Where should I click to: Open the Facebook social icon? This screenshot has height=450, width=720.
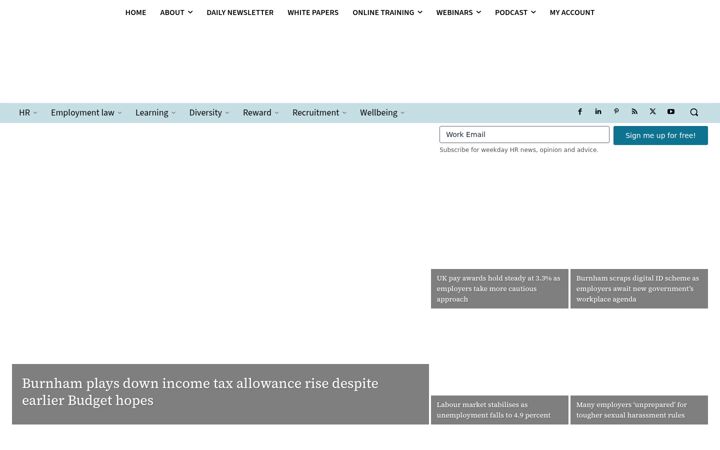pyautogui.click(x=579, y=112)
